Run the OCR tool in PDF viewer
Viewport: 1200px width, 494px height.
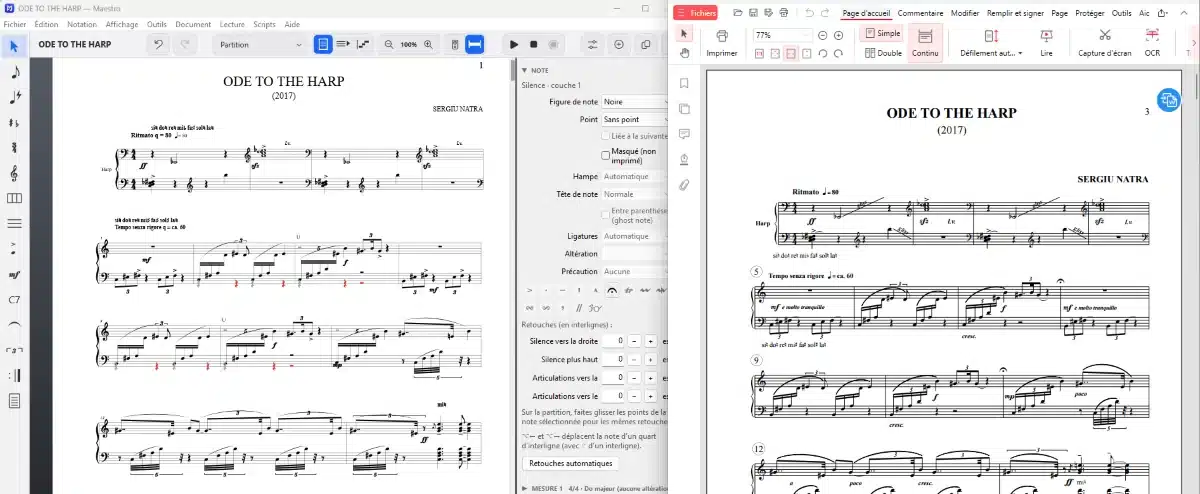[1152, 42]
